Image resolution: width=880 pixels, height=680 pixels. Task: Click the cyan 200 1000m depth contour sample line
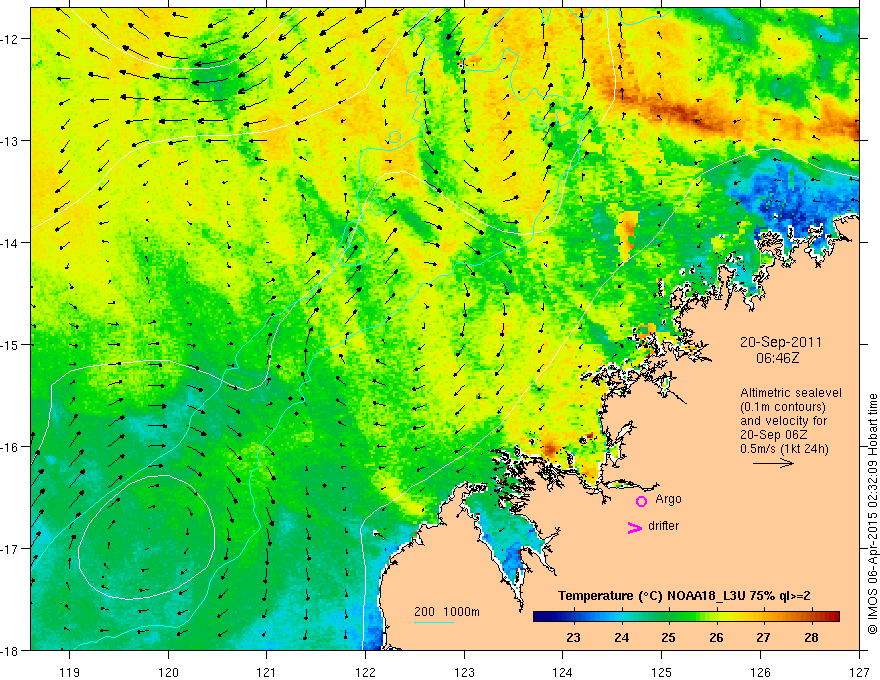click(434, 622)
